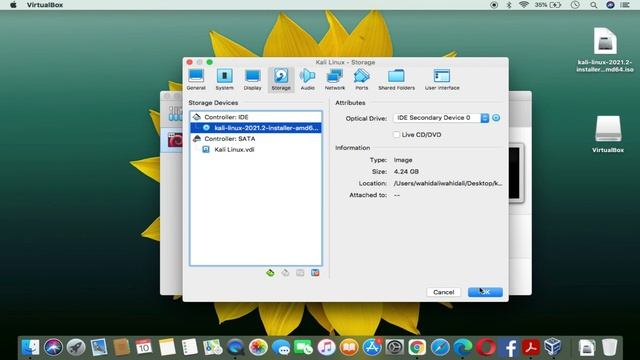Screen dimensions: 640x360
Task: Launch Opera from the dock
Action: (485, 347)
